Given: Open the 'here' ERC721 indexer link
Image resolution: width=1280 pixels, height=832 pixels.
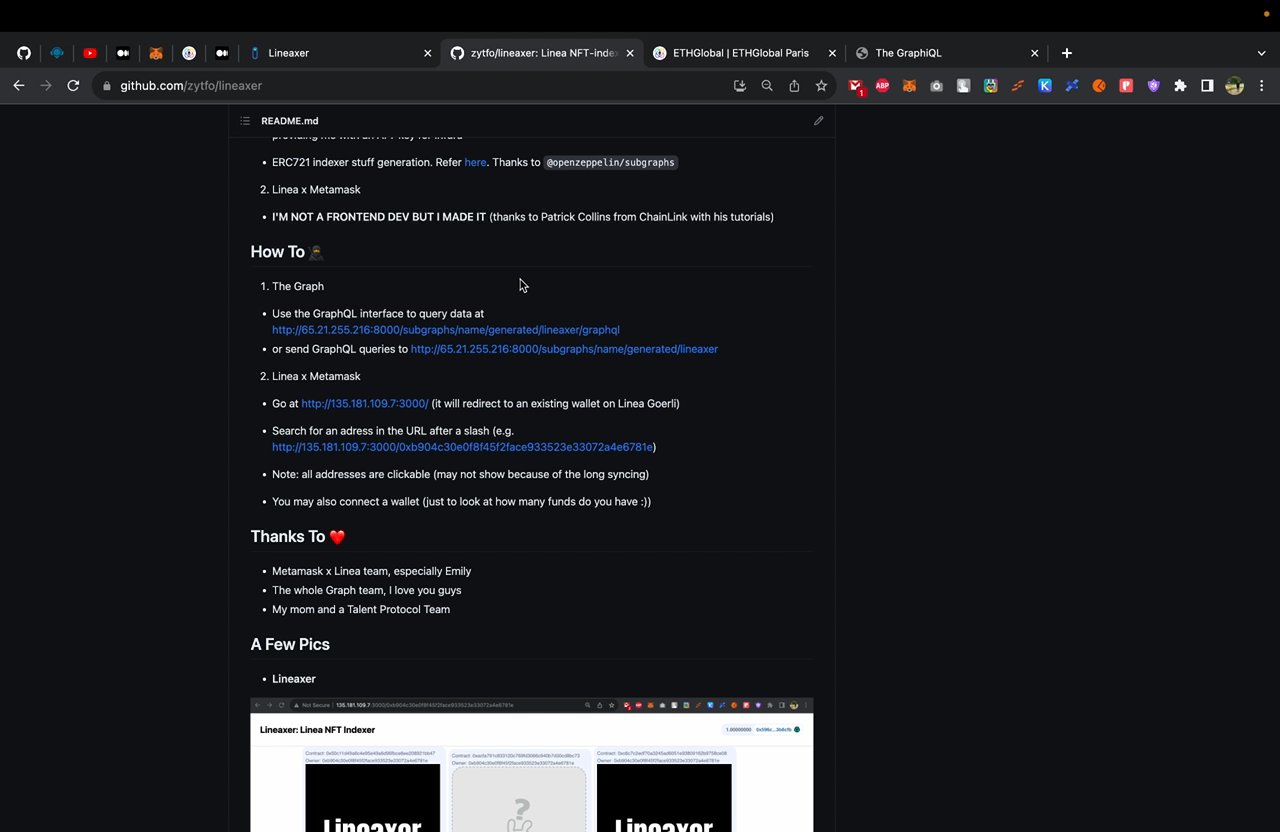Looking at the screenshot, I should [x=475, y=162].
